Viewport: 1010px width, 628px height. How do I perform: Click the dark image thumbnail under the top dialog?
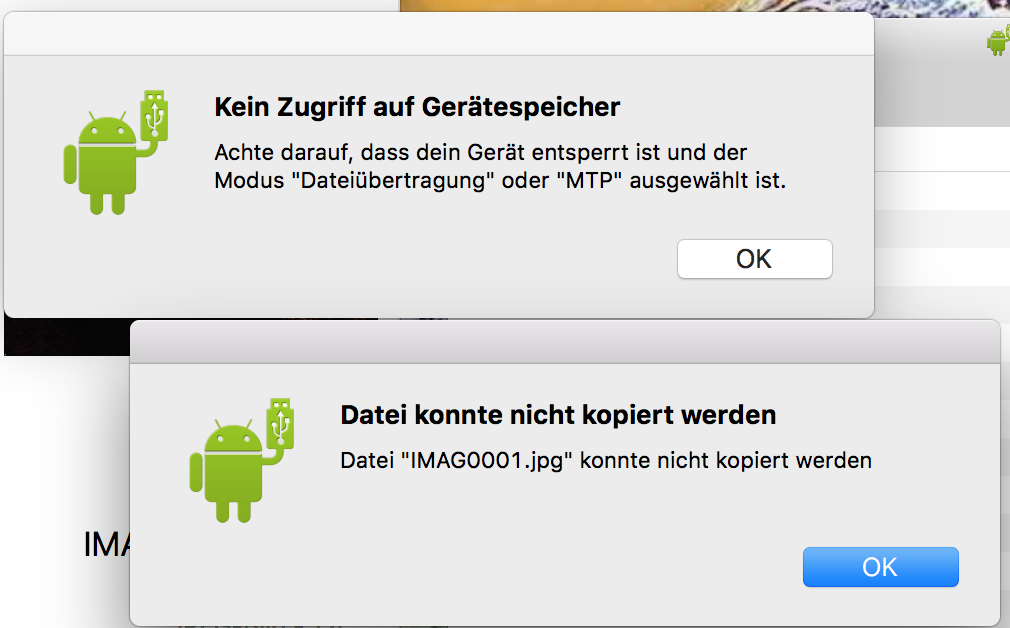[67, 336]
